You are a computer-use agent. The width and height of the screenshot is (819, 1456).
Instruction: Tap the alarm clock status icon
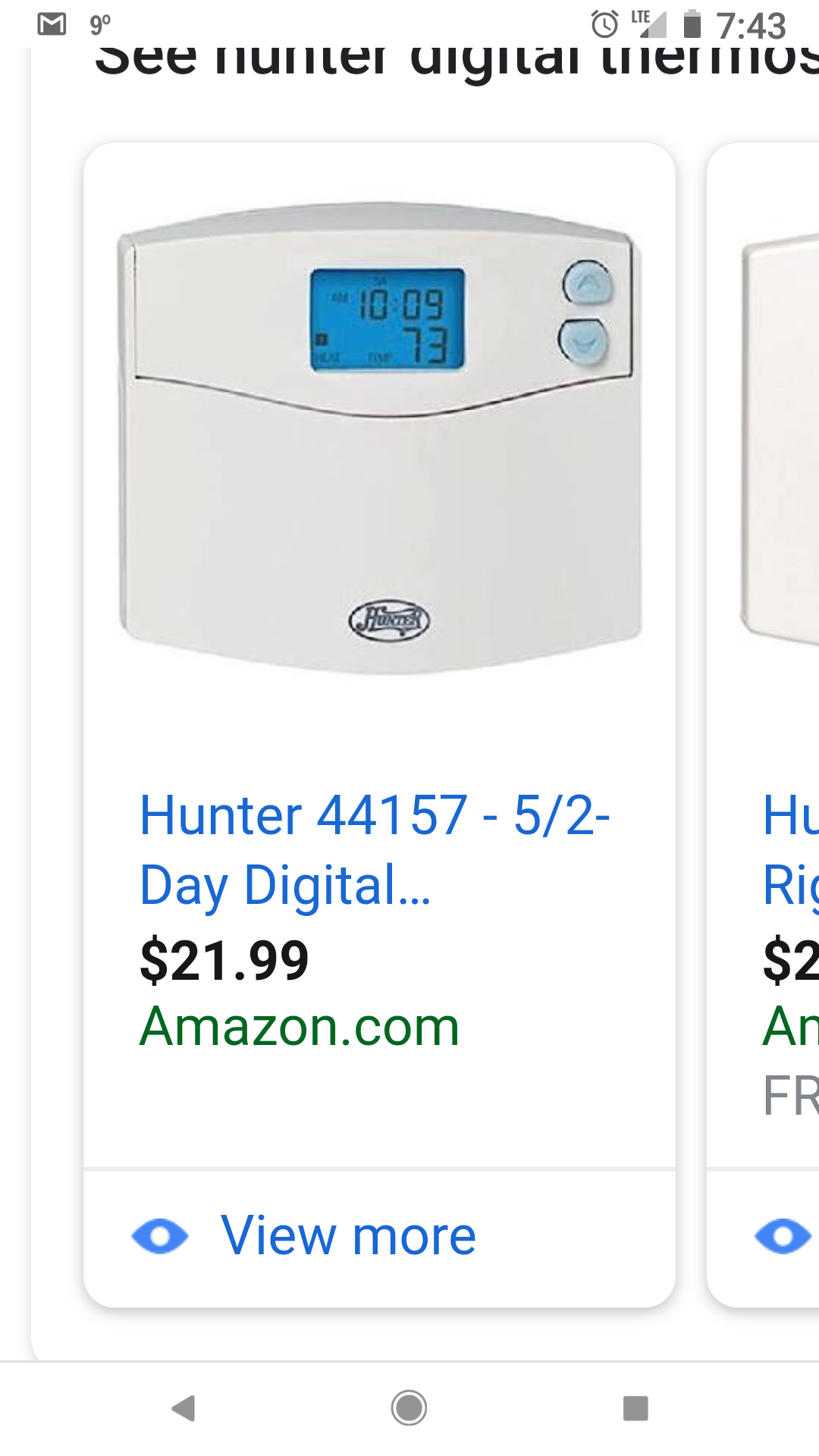(x=604, y=24)
